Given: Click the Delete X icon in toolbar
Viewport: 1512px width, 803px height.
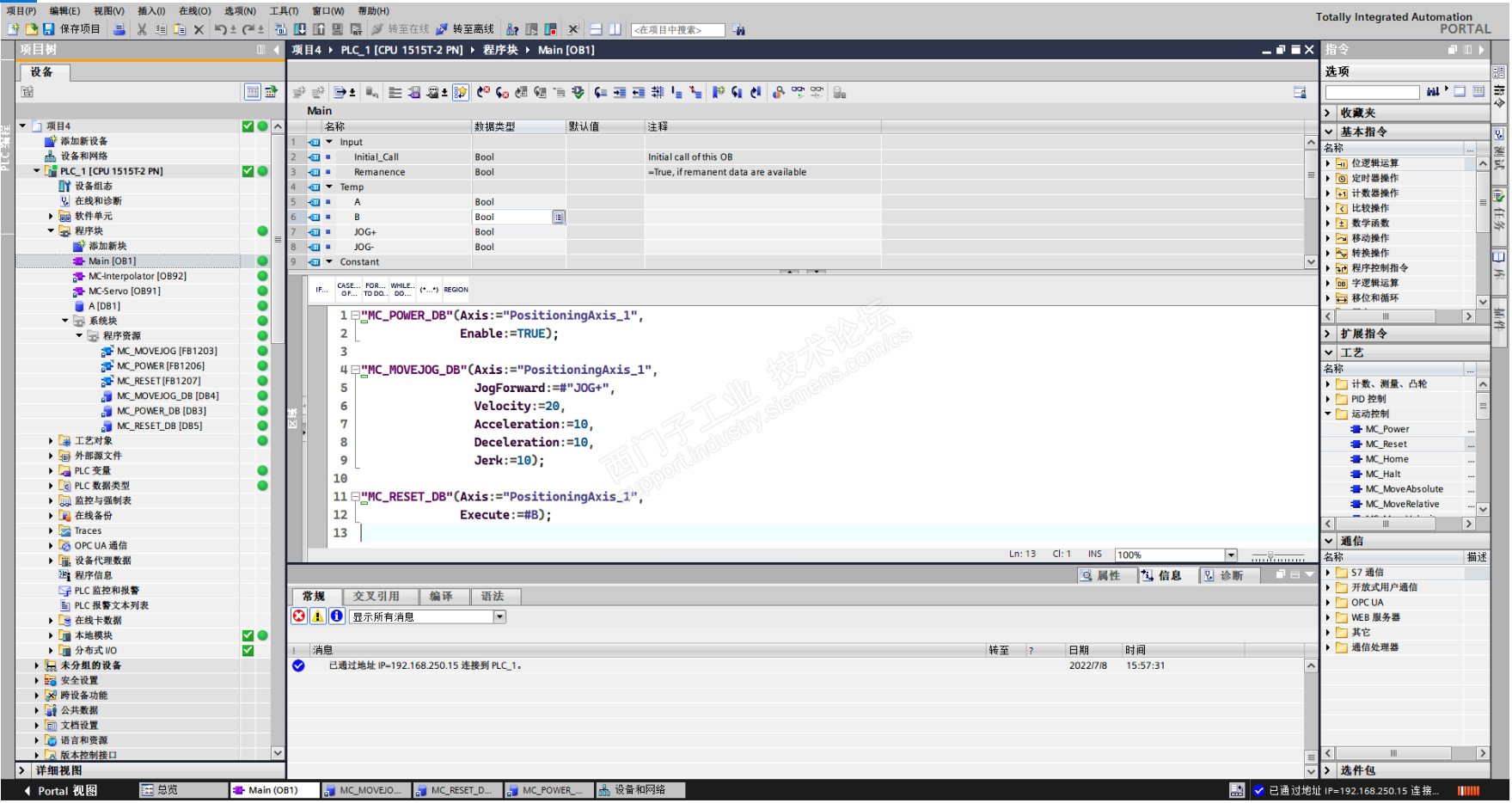Looking at the screenshot, I should pos(199,29).
